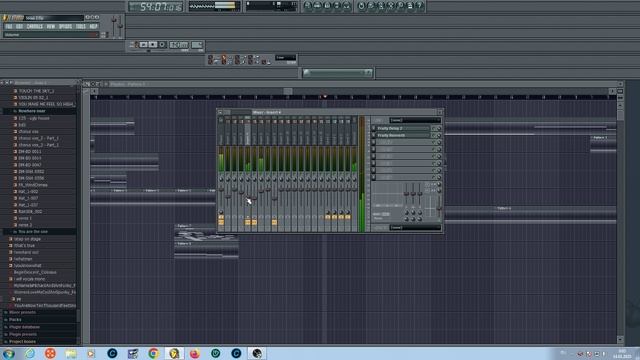Click the Fruity Delay 2 mix level knob
The image size is (640, 360).
tap(439, 128)
